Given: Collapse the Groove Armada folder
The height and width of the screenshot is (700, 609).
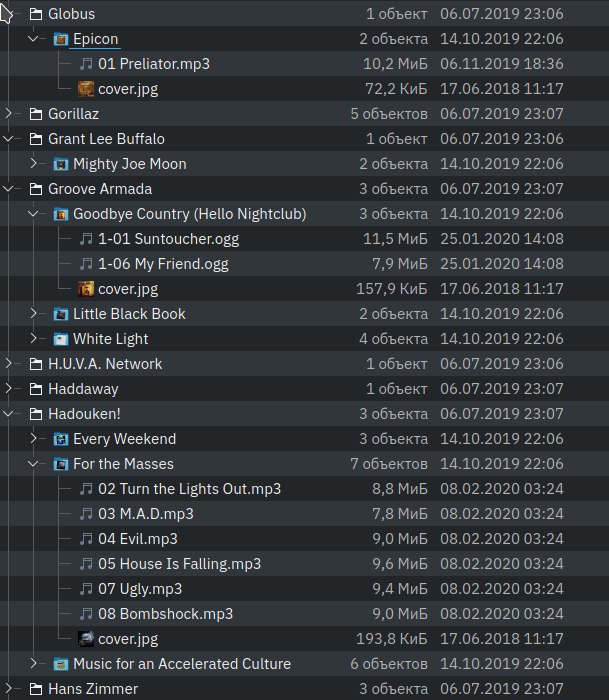Looking at the screenshot, I should 8,189.
